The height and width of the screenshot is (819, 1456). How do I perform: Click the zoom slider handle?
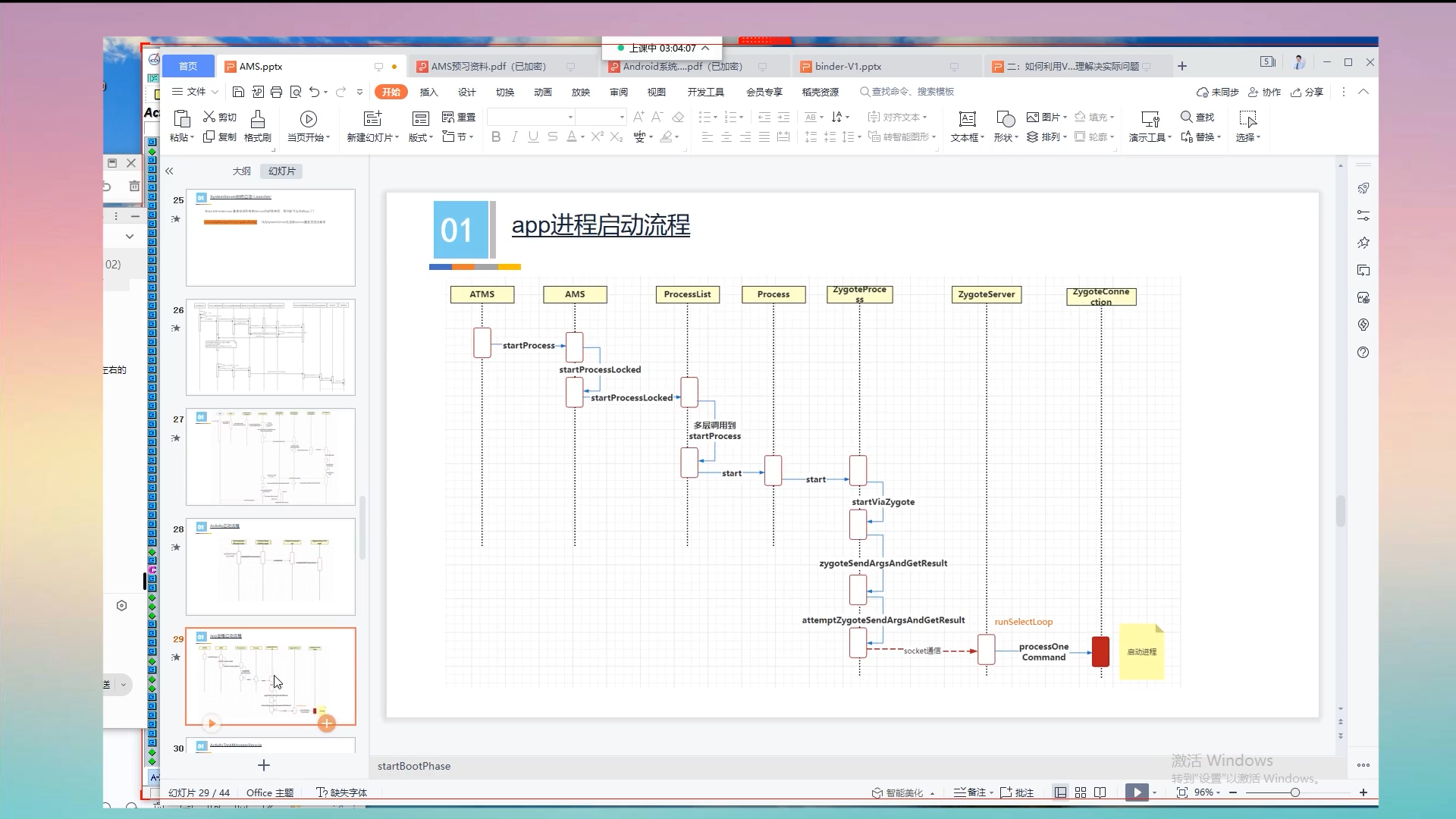(x=1294, y=792)
